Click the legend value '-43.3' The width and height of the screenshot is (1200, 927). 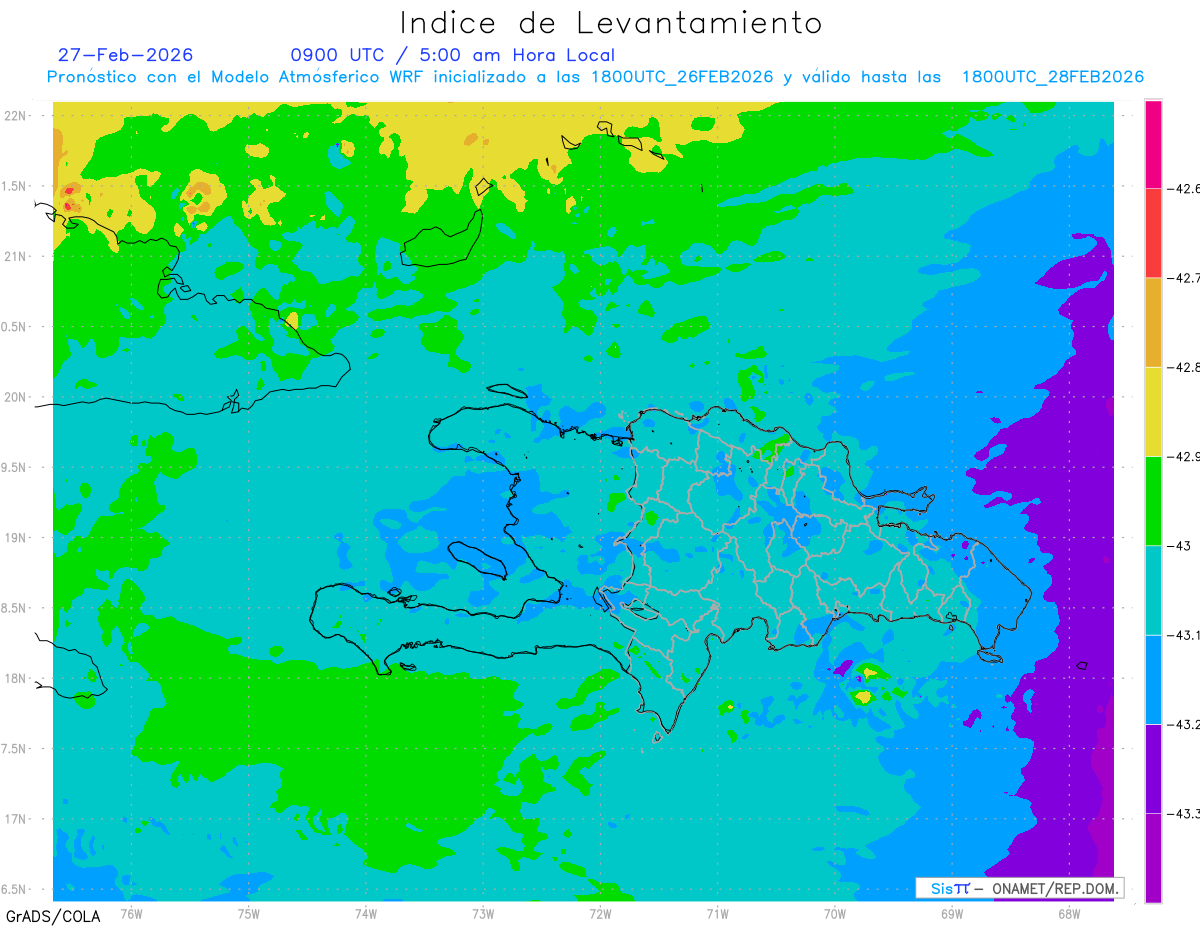(1184, 813)
